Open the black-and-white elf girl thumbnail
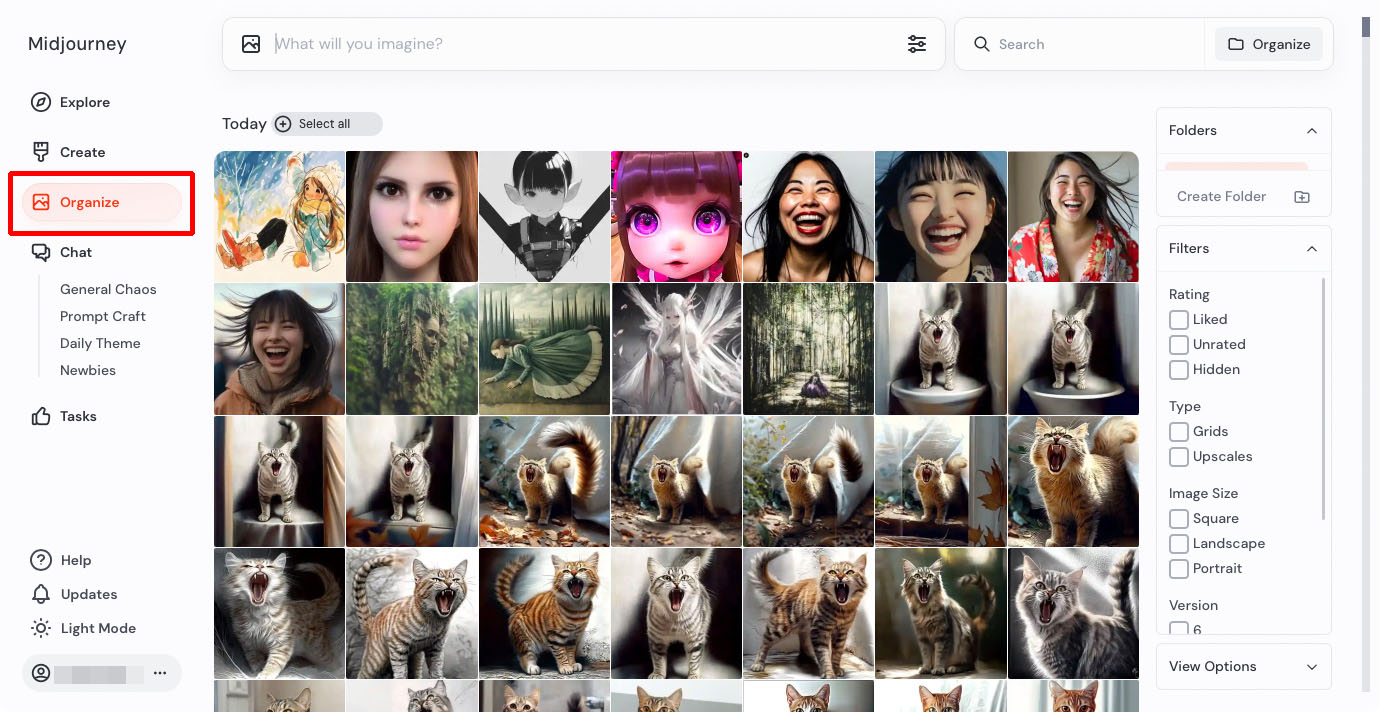1380x712 pixels. [544, 216]
